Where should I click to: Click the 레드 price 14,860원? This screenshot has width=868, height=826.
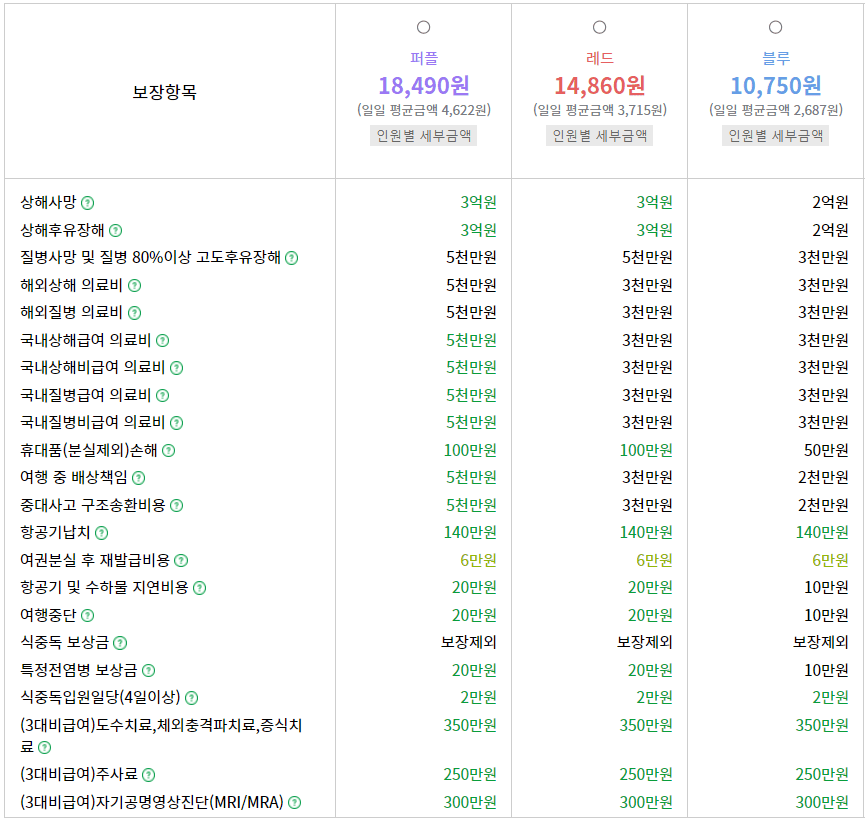[x=600, y=86]
